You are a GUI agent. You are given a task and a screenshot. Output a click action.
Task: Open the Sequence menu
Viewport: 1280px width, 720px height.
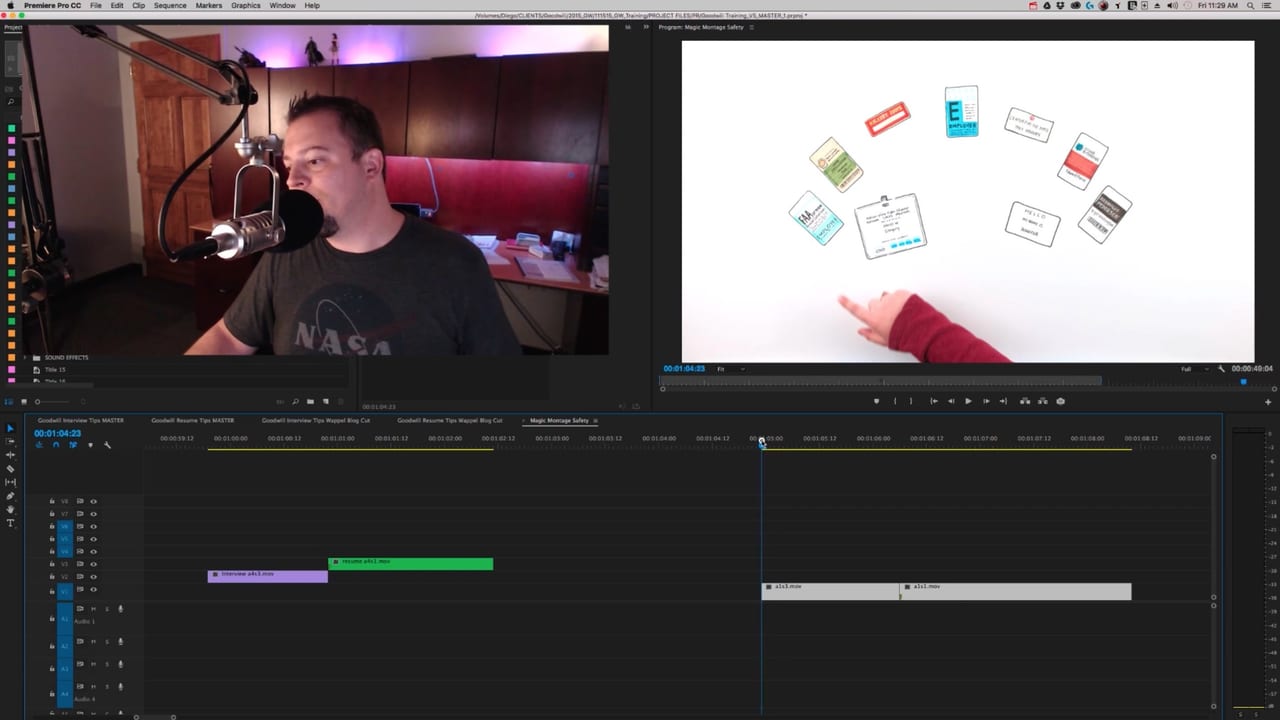(x=170, y=6)
